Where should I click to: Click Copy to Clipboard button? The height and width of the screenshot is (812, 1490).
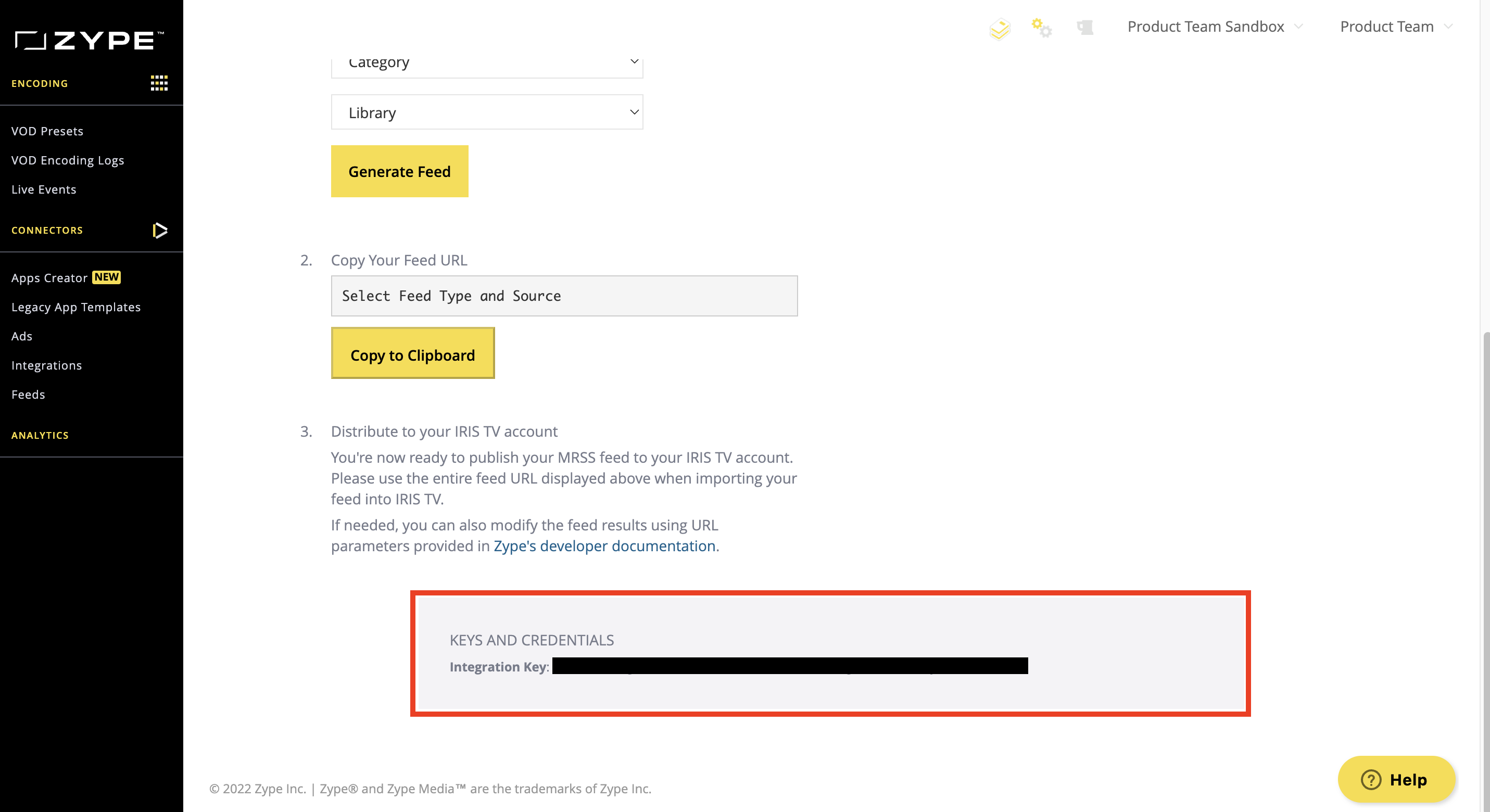tap(412, 353)
